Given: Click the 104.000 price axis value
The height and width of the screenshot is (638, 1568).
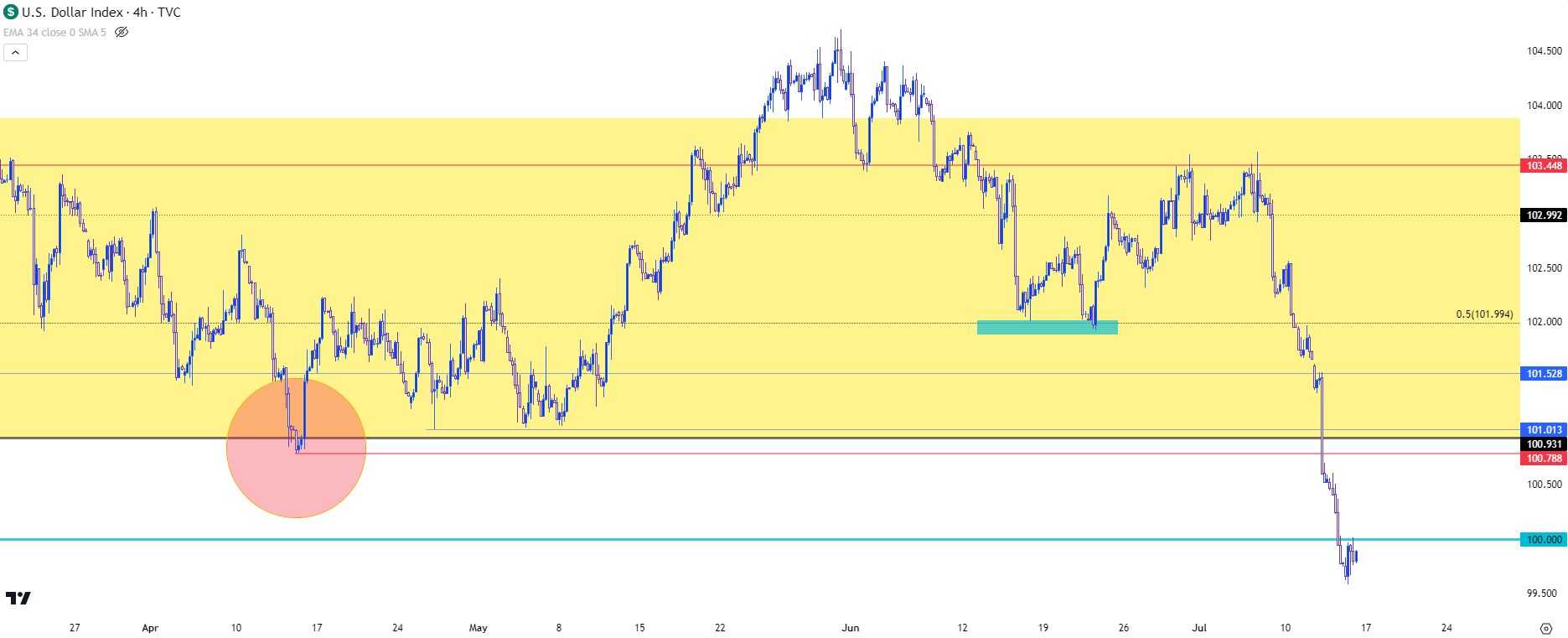Looking at the screenshot, I should click(1544, 105).
